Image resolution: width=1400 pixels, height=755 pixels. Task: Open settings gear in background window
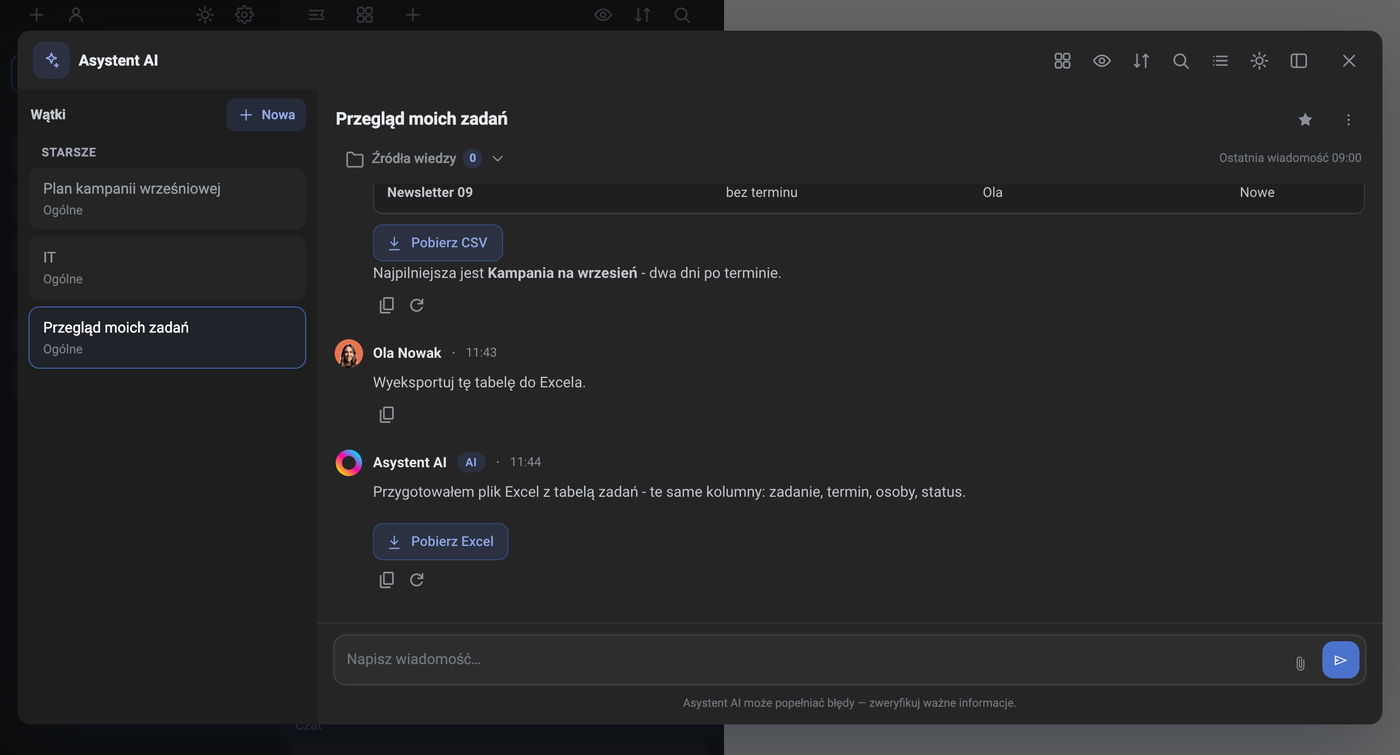click(x=245, y=15)
